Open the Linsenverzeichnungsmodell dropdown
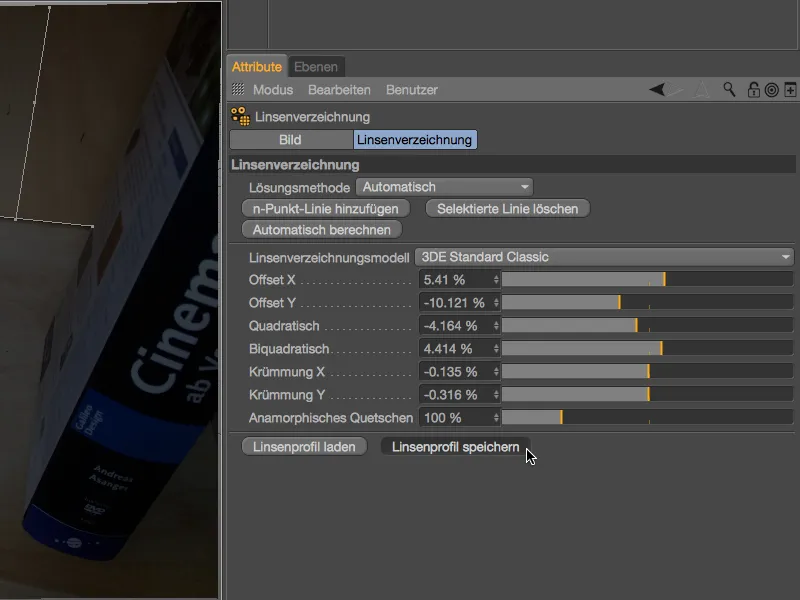The width and height of the screenshot is (800, 600). 605,257
